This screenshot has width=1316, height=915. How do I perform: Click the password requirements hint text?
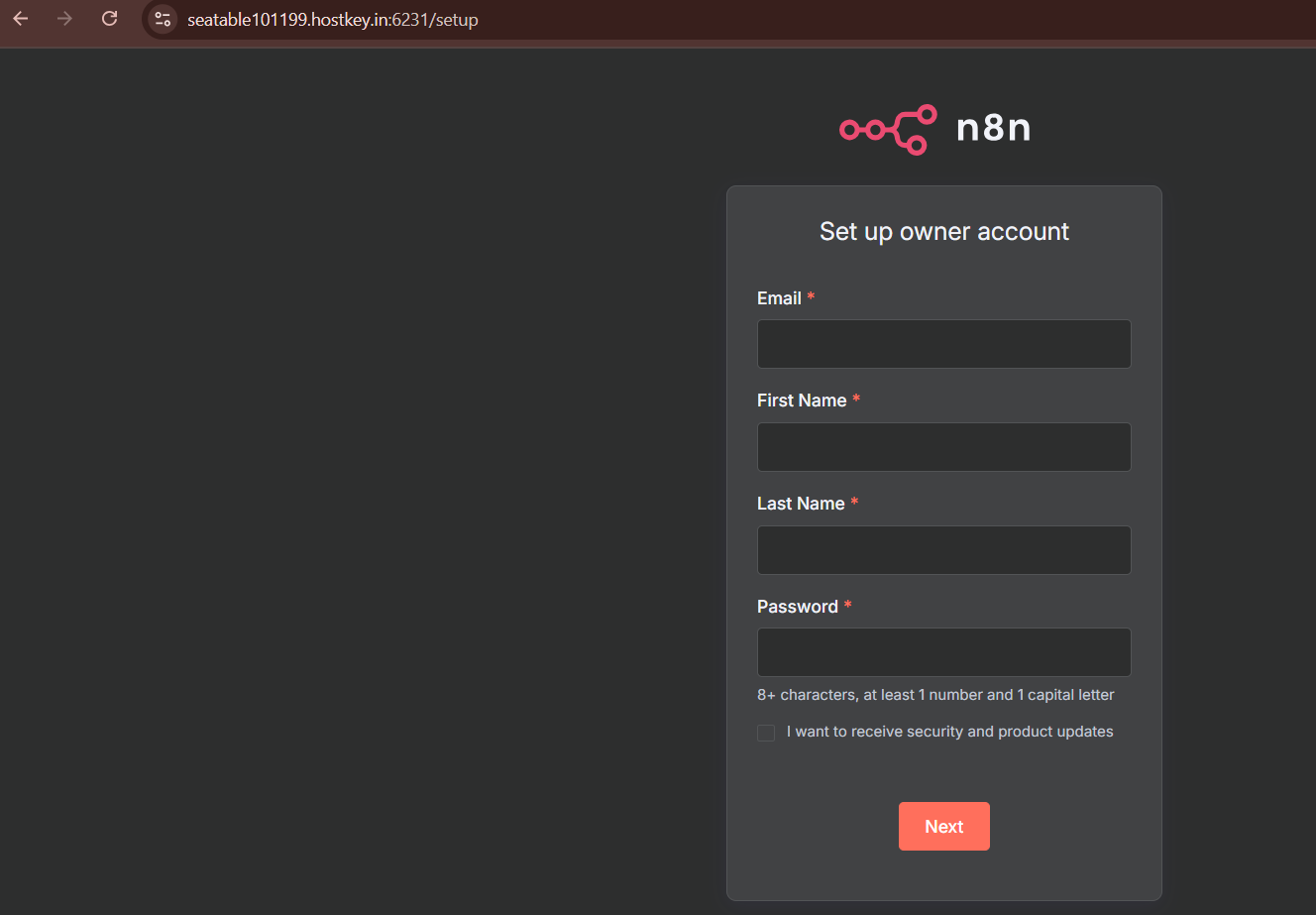click(934, 695)
